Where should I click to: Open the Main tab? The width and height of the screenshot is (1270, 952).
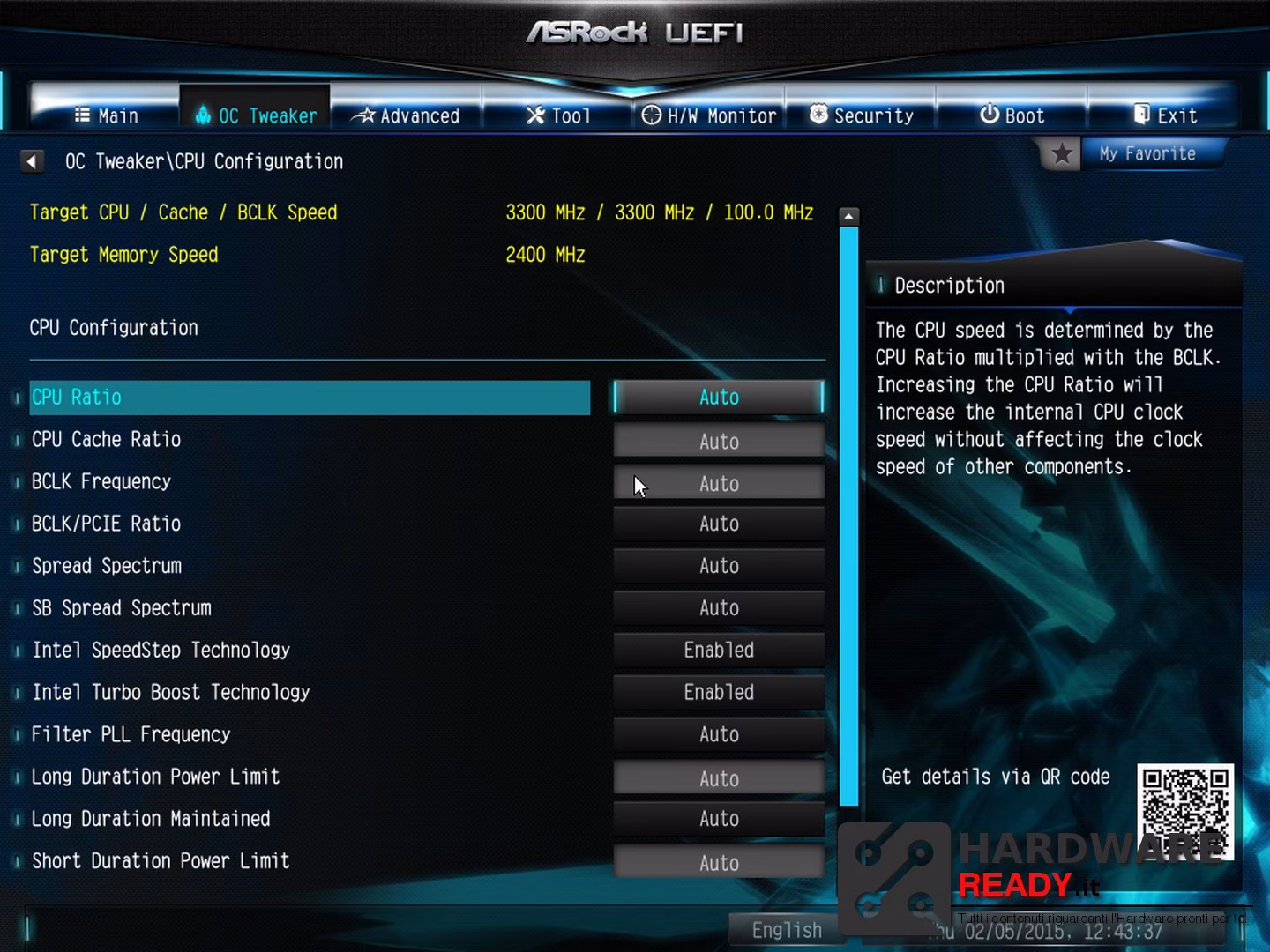click(x=106, y=115)
